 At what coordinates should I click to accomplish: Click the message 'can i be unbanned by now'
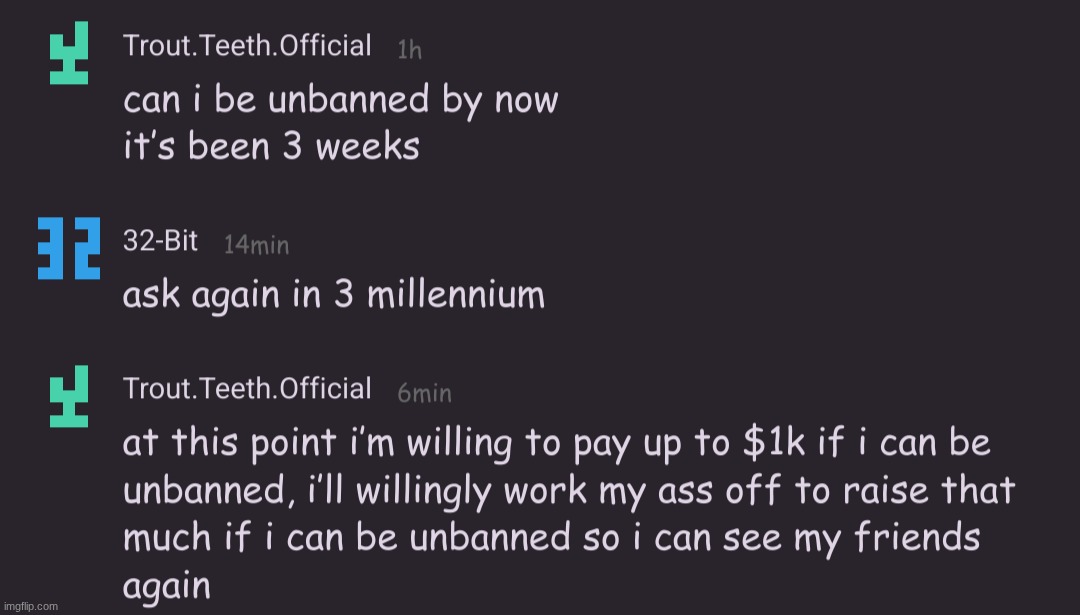click(x=340, y=100)
